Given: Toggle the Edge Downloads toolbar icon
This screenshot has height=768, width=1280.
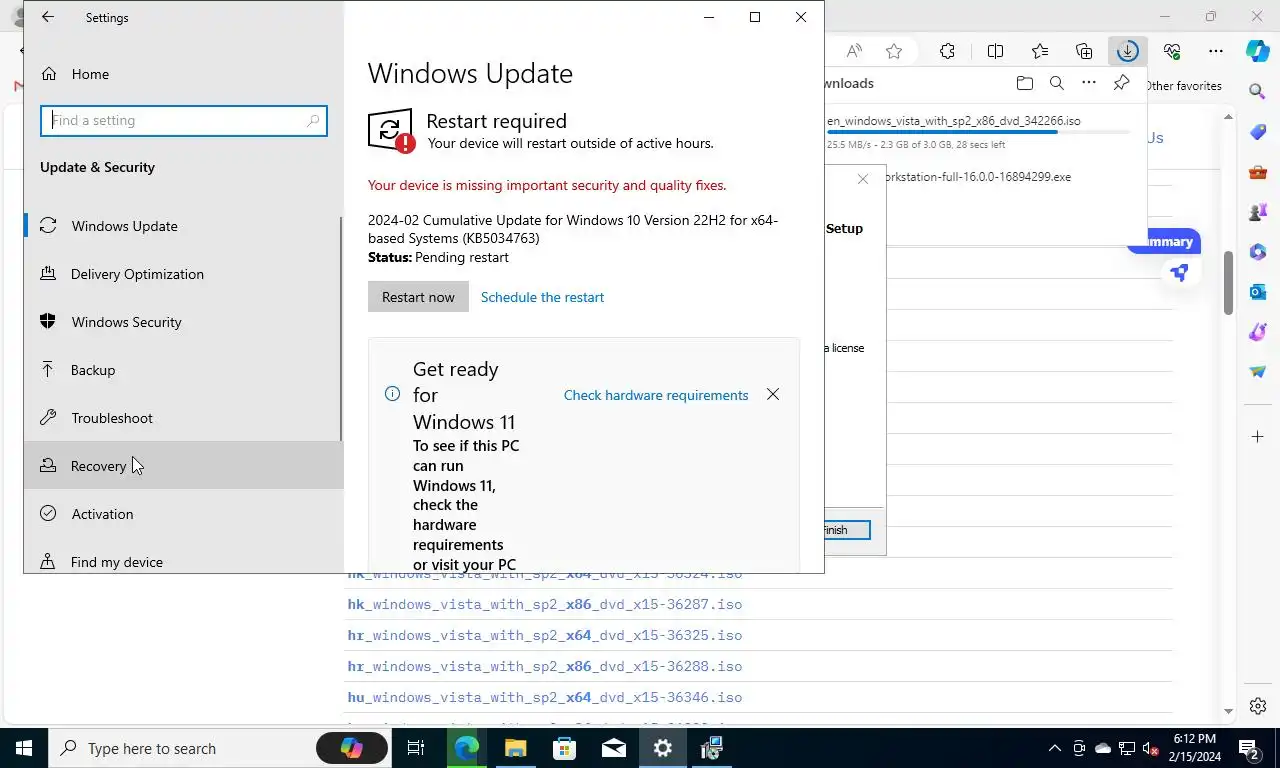Looking at the screenshot, I should [x=1127, y=51].
